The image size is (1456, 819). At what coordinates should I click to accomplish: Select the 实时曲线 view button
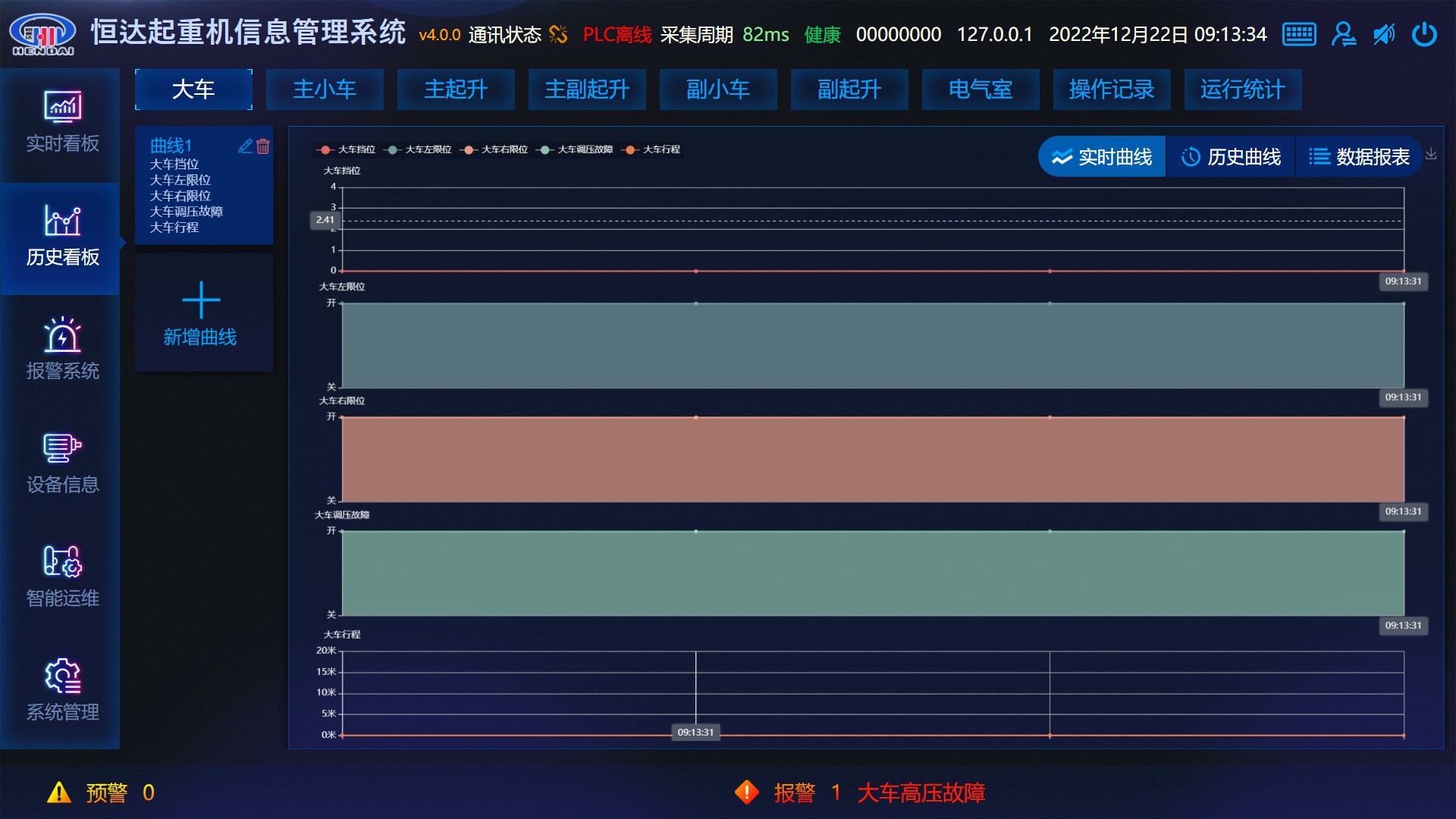1102,157
